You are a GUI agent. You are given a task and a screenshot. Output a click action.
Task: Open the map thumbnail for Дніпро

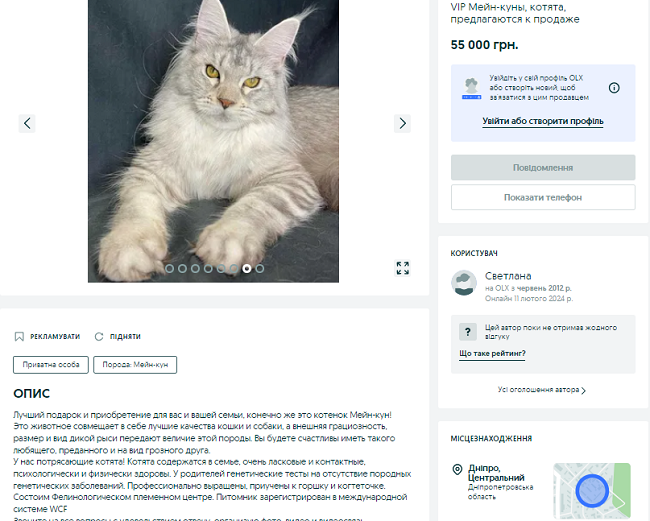click(592, 491)
